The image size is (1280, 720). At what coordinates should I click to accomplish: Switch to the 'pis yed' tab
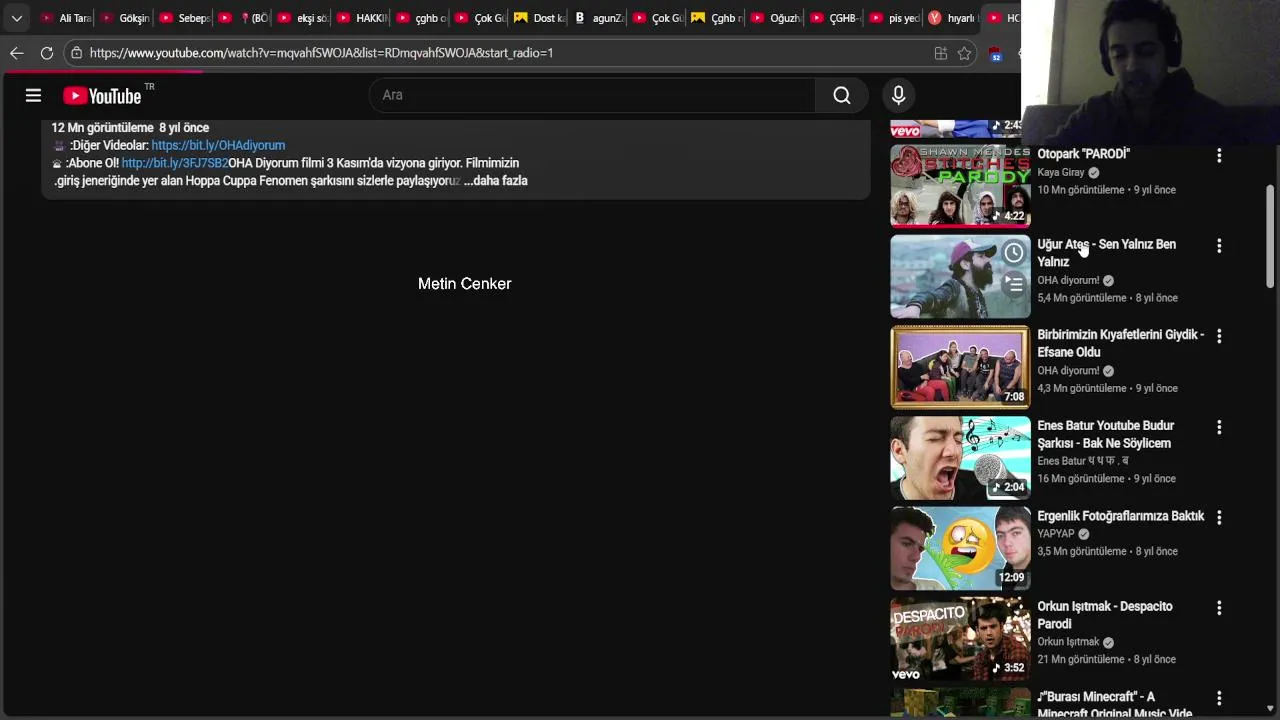pos(894,18)
